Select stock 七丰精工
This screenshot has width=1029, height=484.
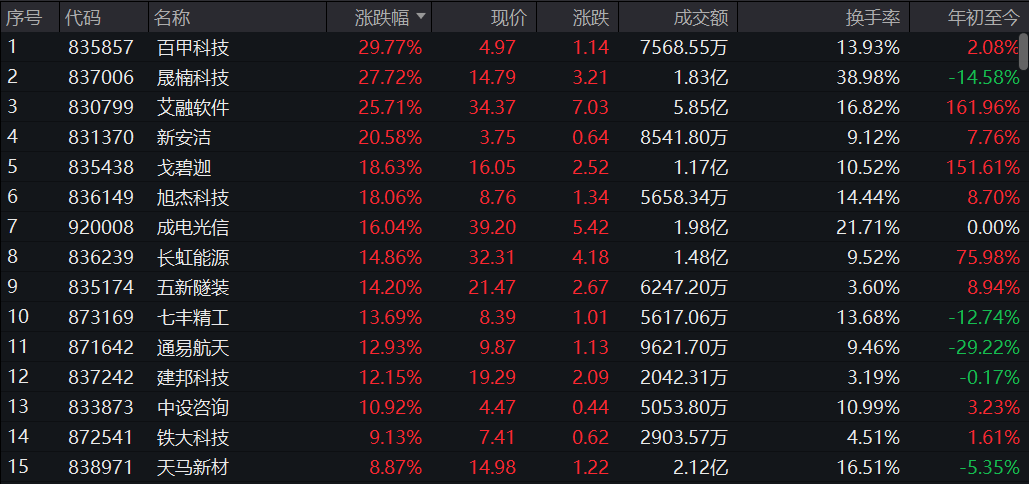(x=193, y=317)
